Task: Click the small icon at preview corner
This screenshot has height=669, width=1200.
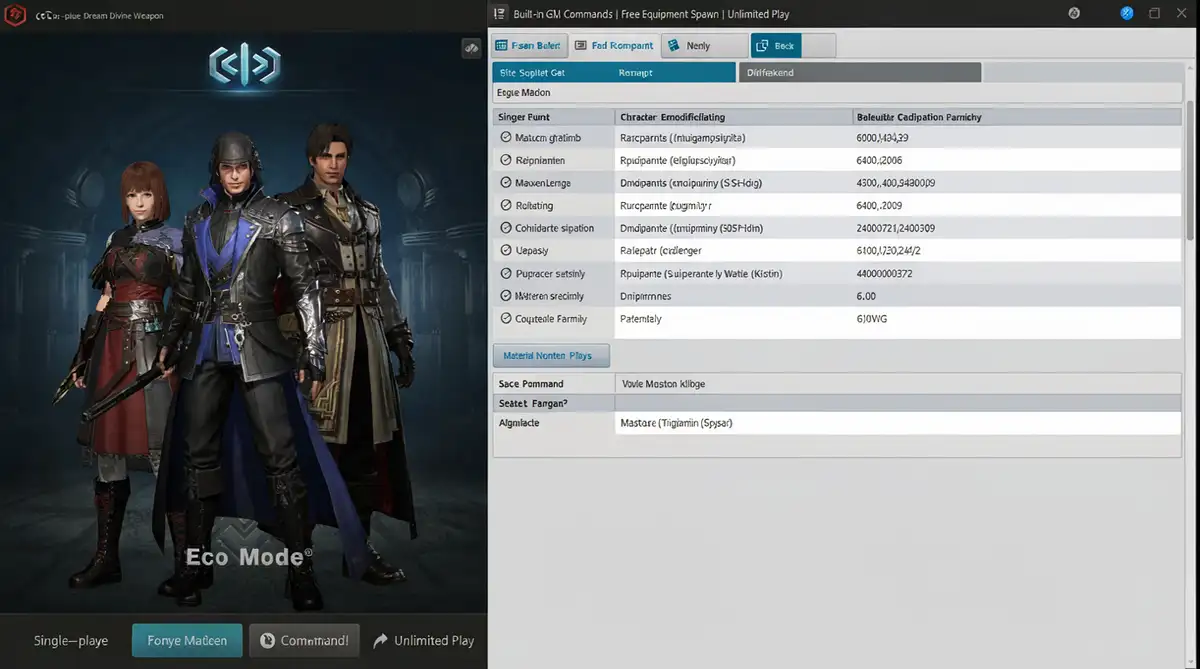Action: point(471,48)
